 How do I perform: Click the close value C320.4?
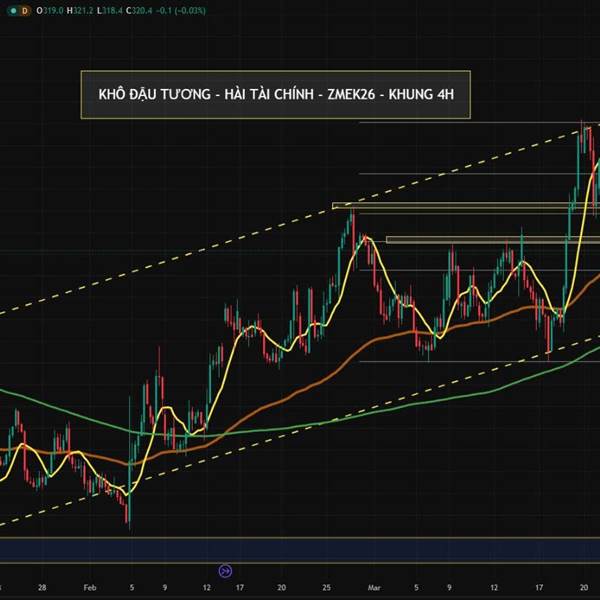click(x=139, y=11)
